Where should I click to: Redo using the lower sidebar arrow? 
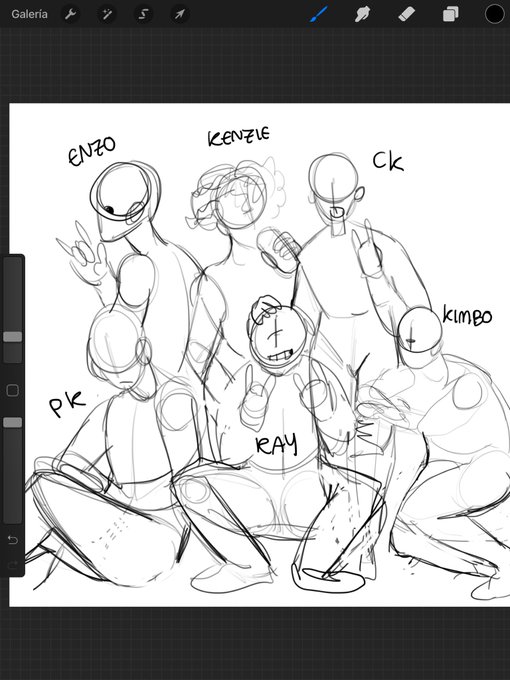(13, 564)
